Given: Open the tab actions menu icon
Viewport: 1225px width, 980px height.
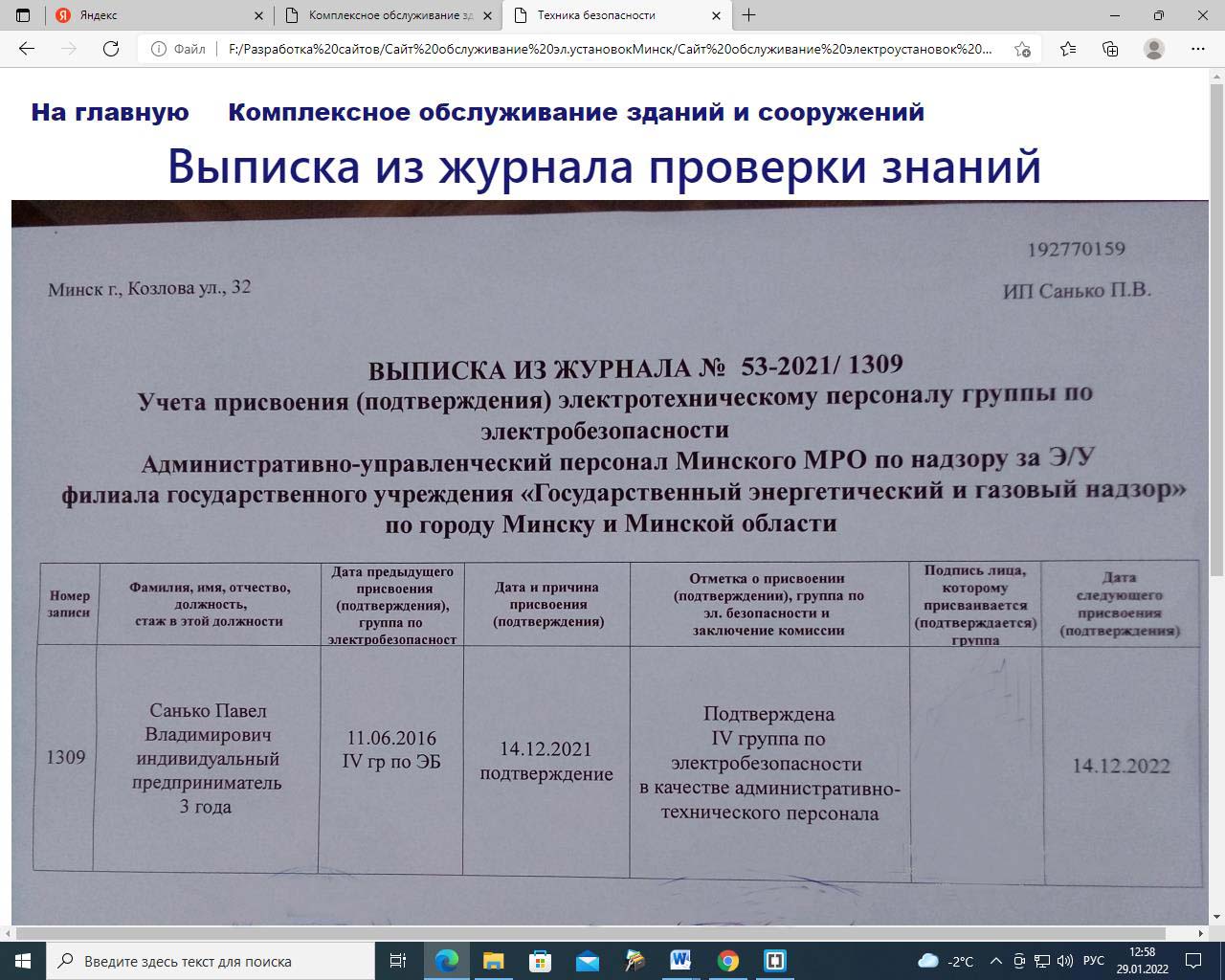Looking at the screenshot, I should (x=23, y=15).
